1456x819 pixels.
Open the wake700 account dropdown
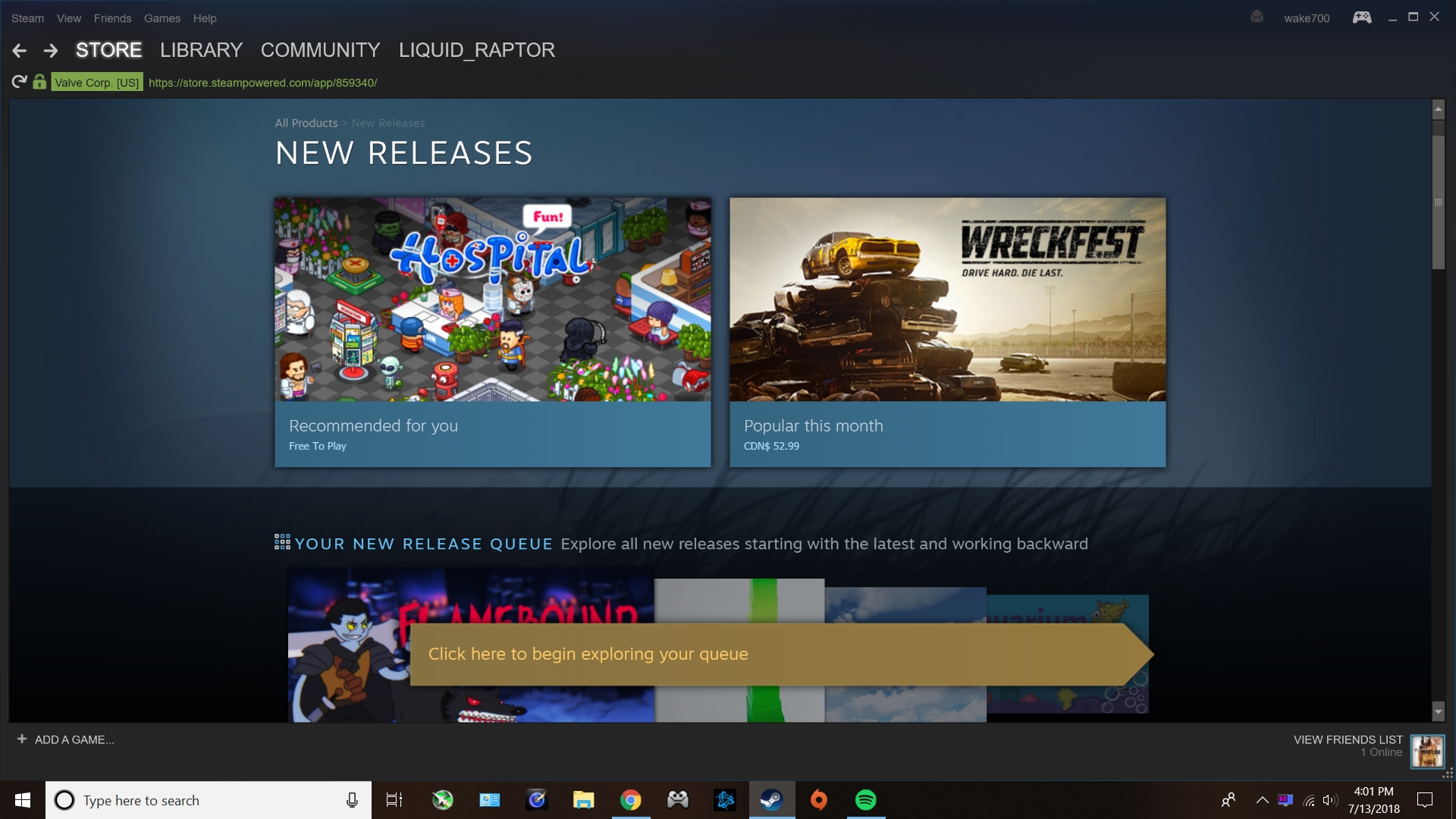(x=1306, y=18)
